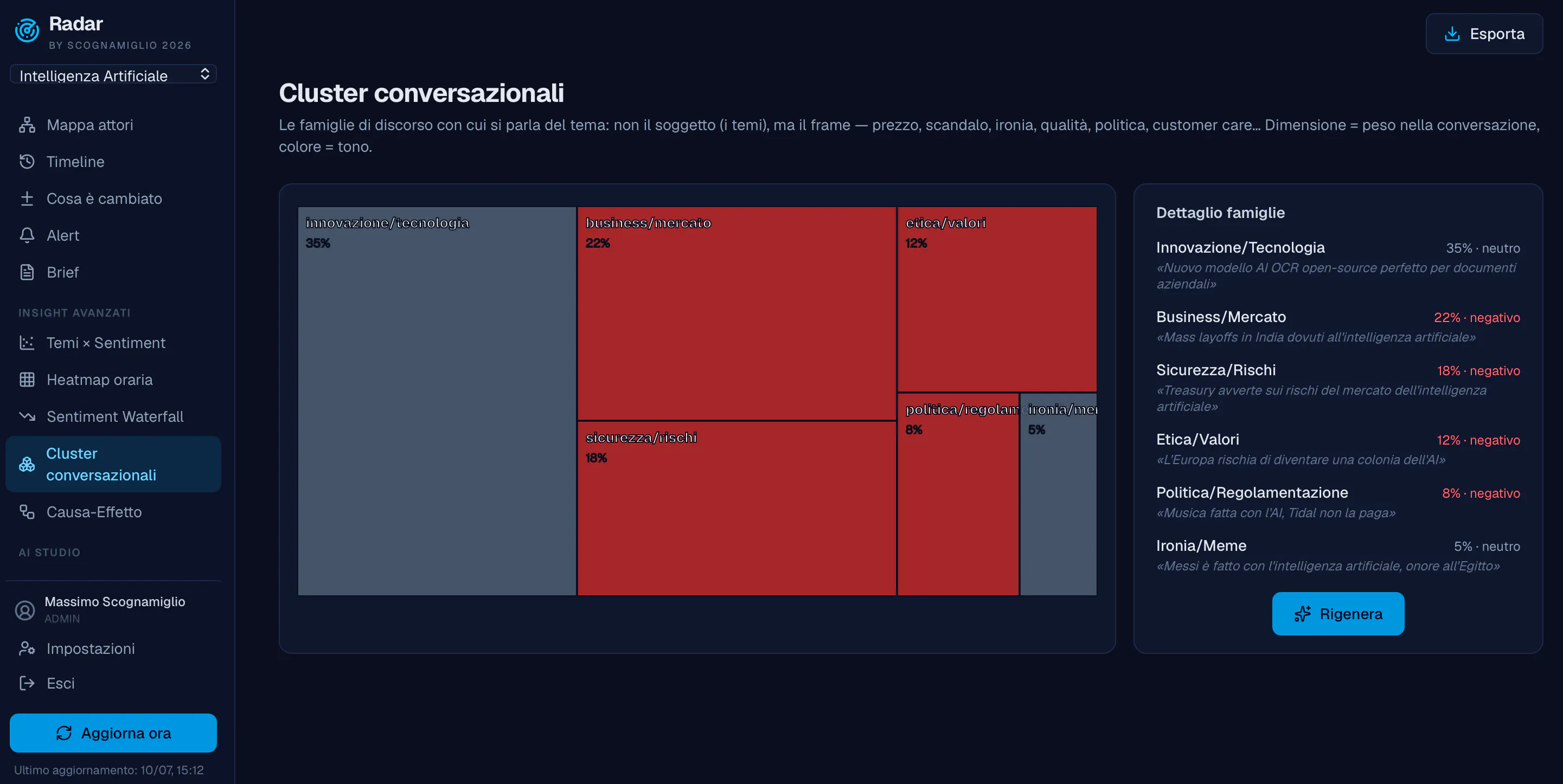
Task: Open the Brief section
Action: pos(113,273)
